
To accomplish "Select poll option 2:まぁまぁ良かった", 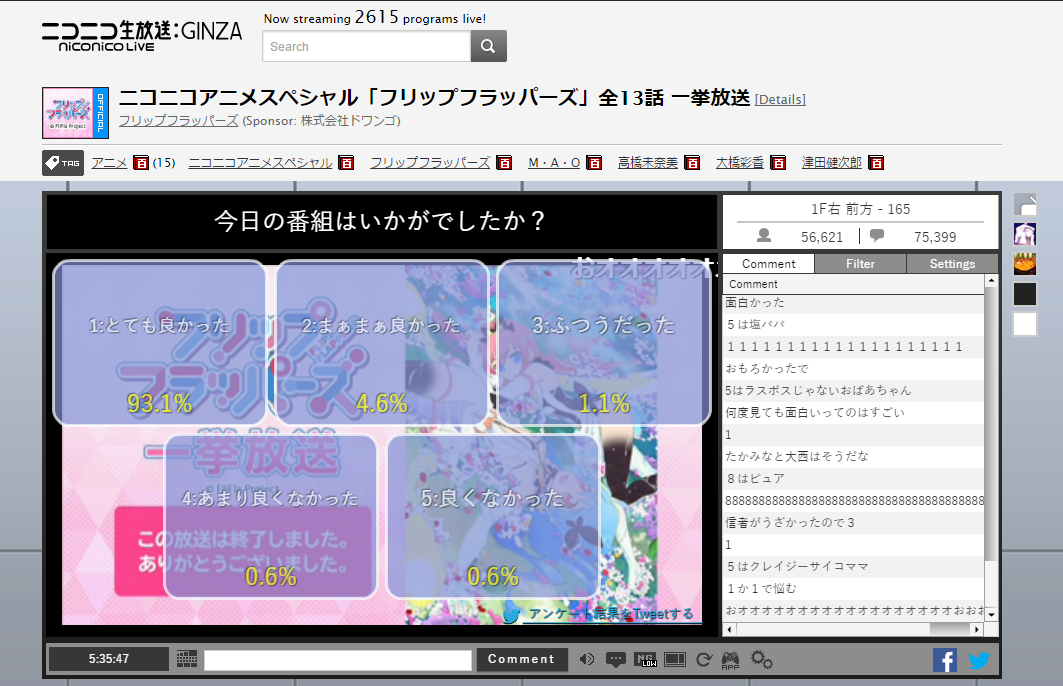I will click(x=382, y=343).
